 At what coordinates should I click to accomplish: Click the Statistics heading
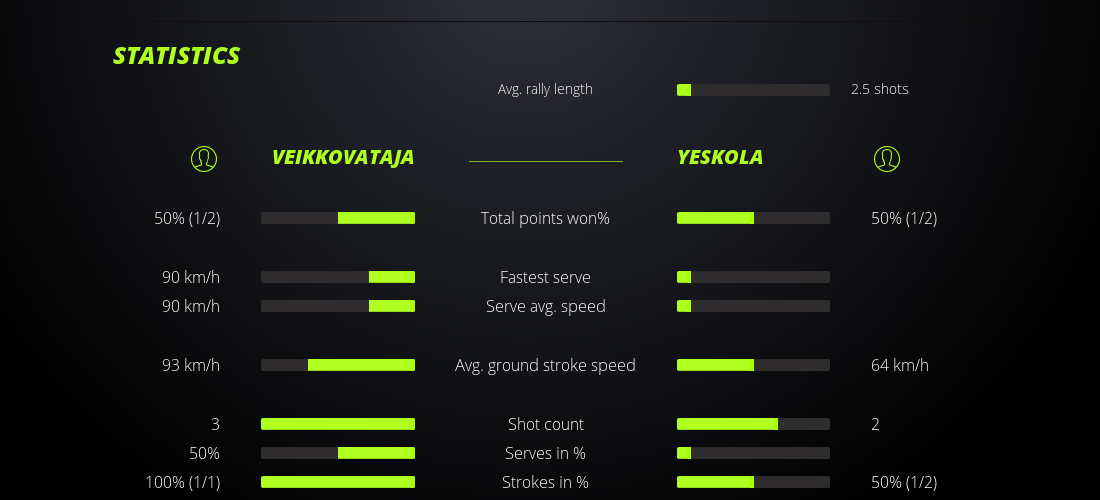coord(177,56)
